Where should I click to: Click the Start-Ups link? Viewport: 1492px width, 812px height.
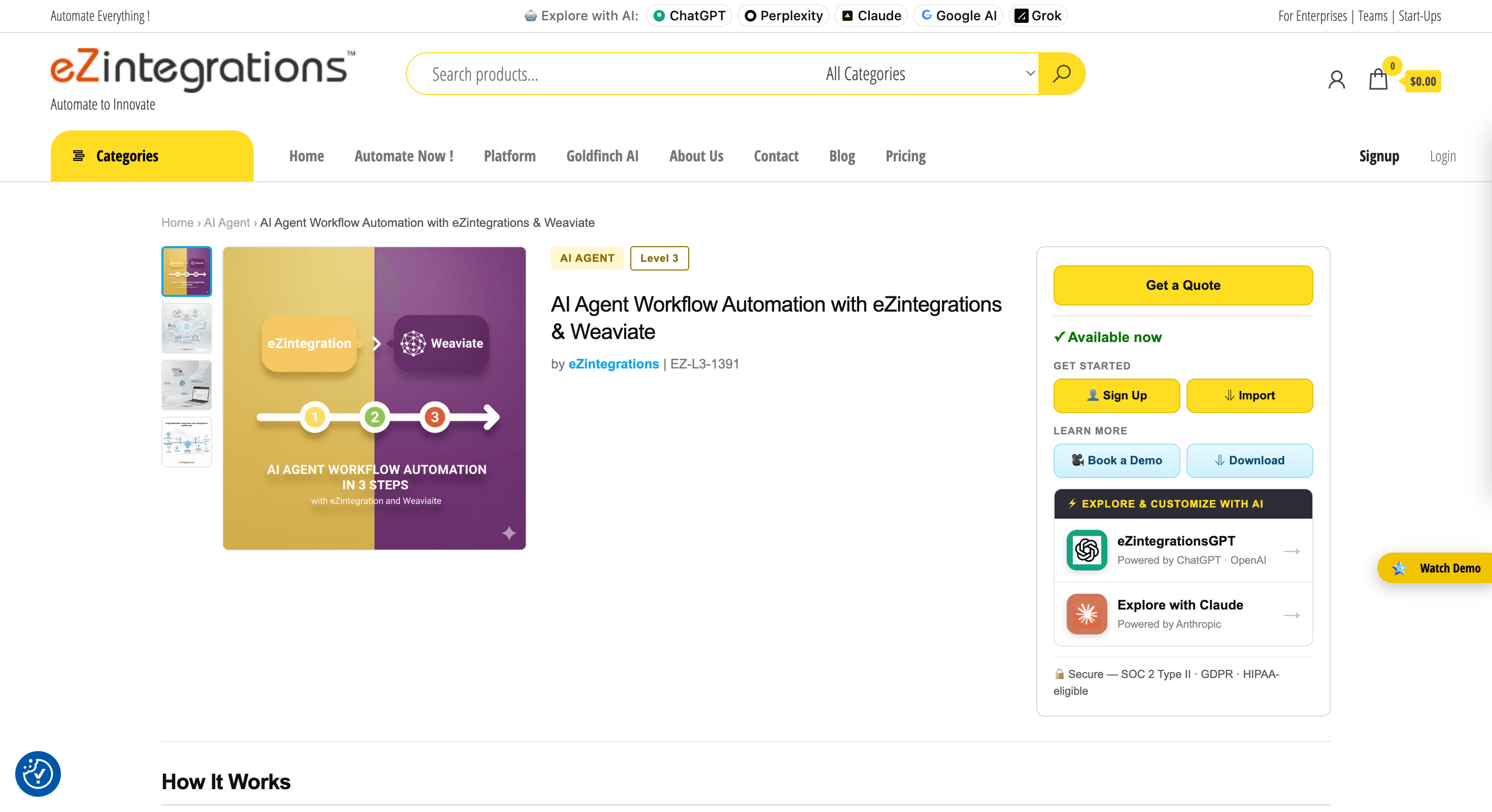[x=1419, y=16]
